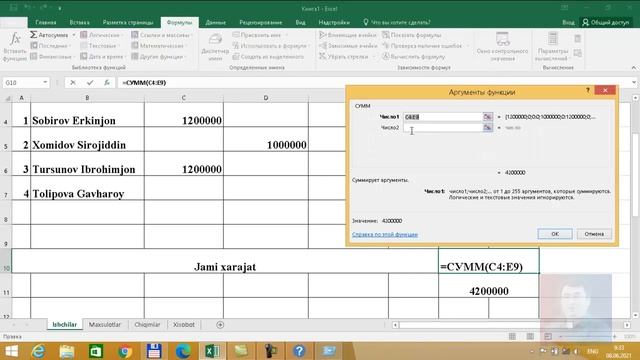
Task: Click the Calculate Sheet icon
Action: (578, 53)
